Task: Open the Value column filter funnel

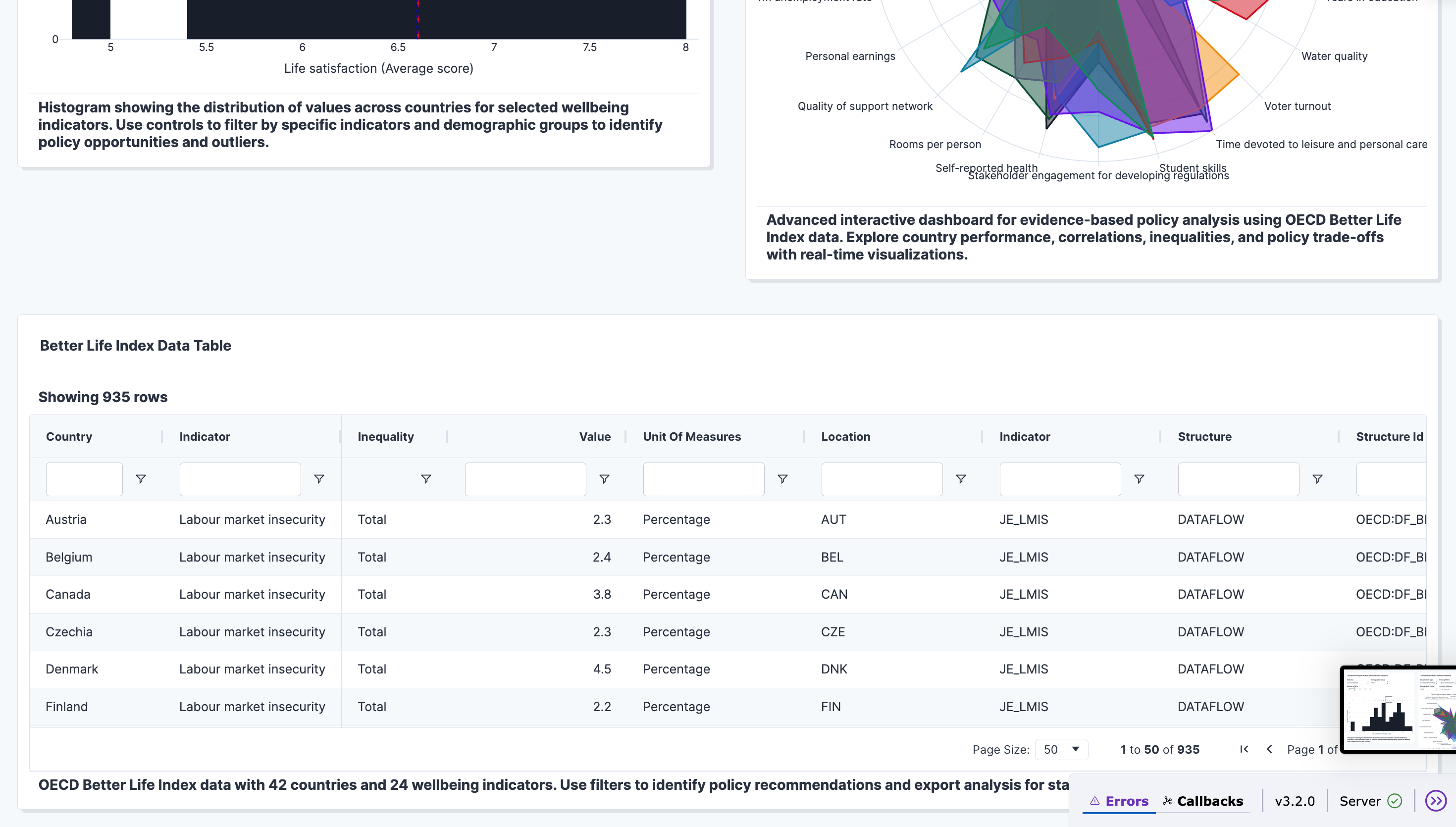Action: pos(604,479)
